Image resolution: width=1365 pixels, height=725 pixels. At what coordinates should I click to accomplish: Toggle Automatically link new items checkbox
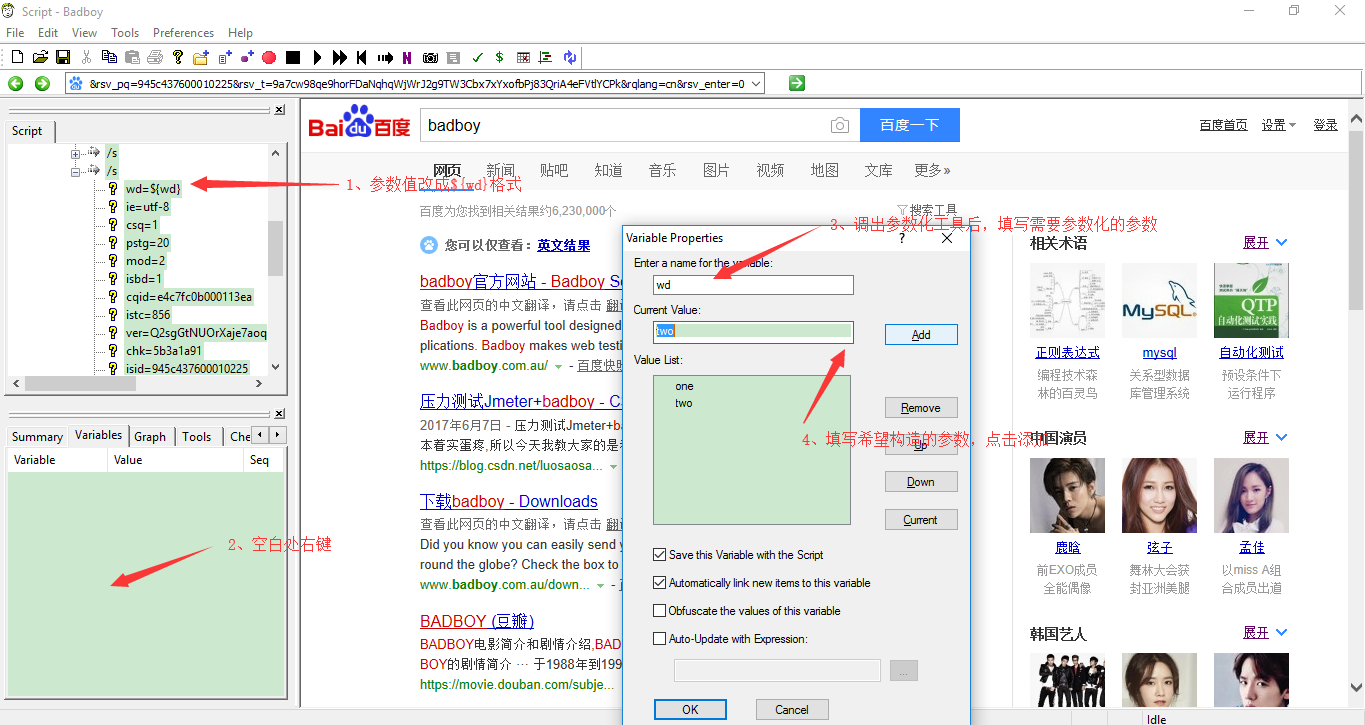pyautogui.click(x=660, y=583)
